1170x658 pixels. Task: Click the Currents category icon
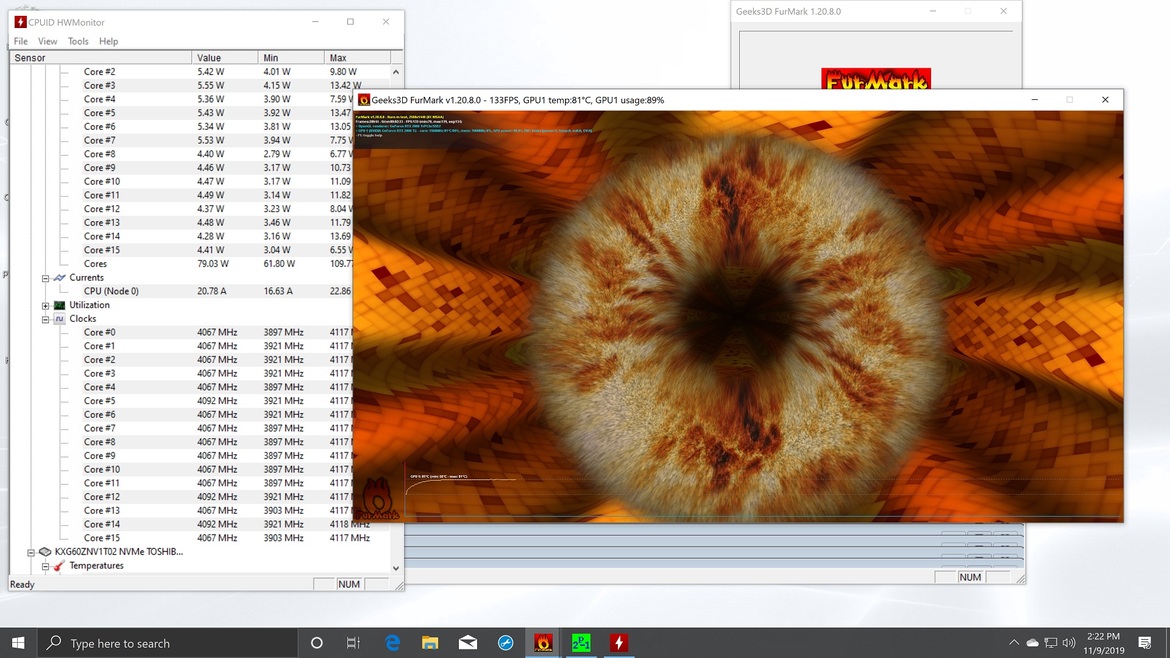pyautogui.click(x=60, y=278)
